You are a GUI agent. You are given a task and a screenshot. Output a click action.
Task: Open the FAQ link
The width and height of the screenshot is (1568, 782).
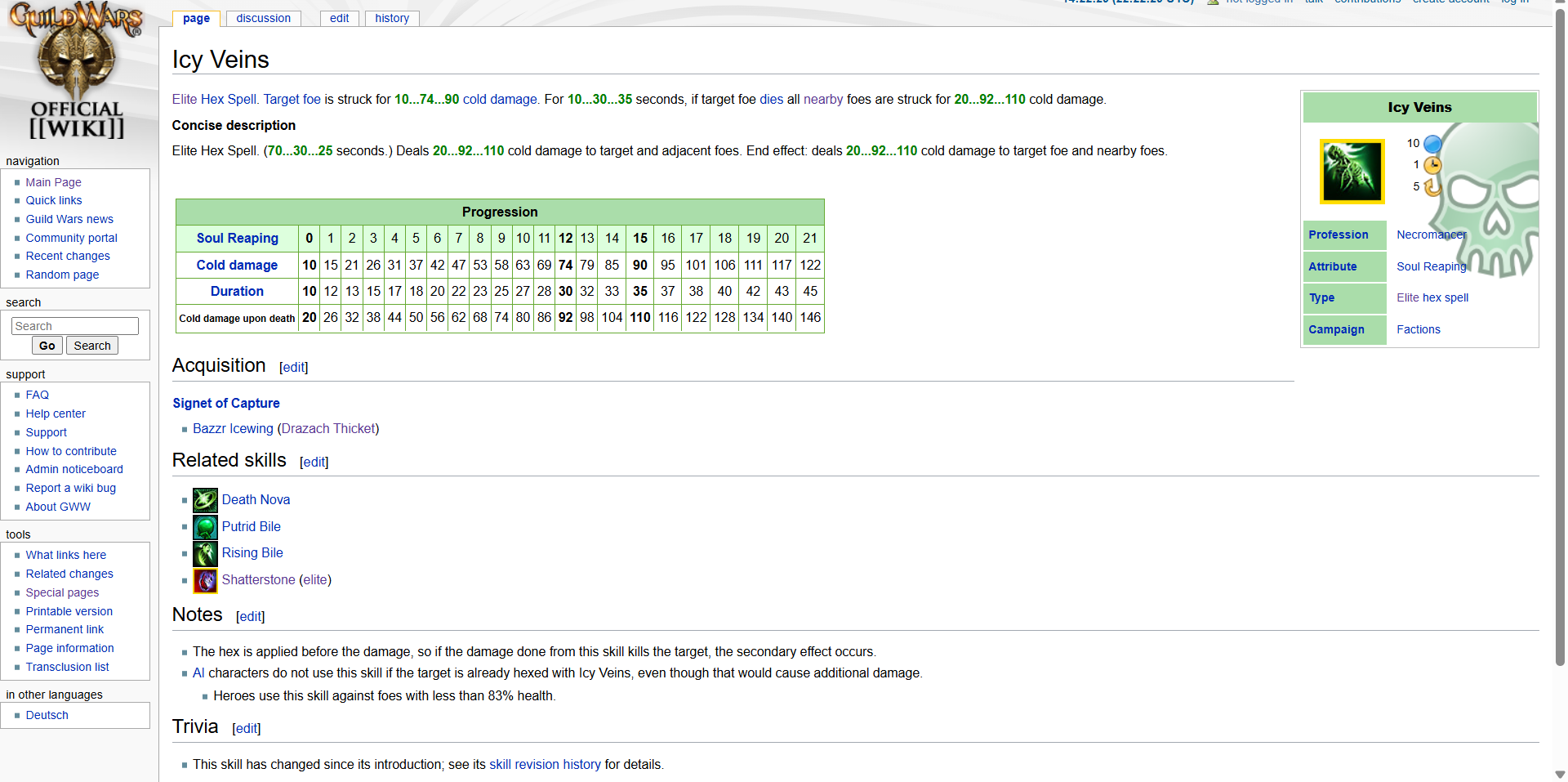(x=37, y=395)
